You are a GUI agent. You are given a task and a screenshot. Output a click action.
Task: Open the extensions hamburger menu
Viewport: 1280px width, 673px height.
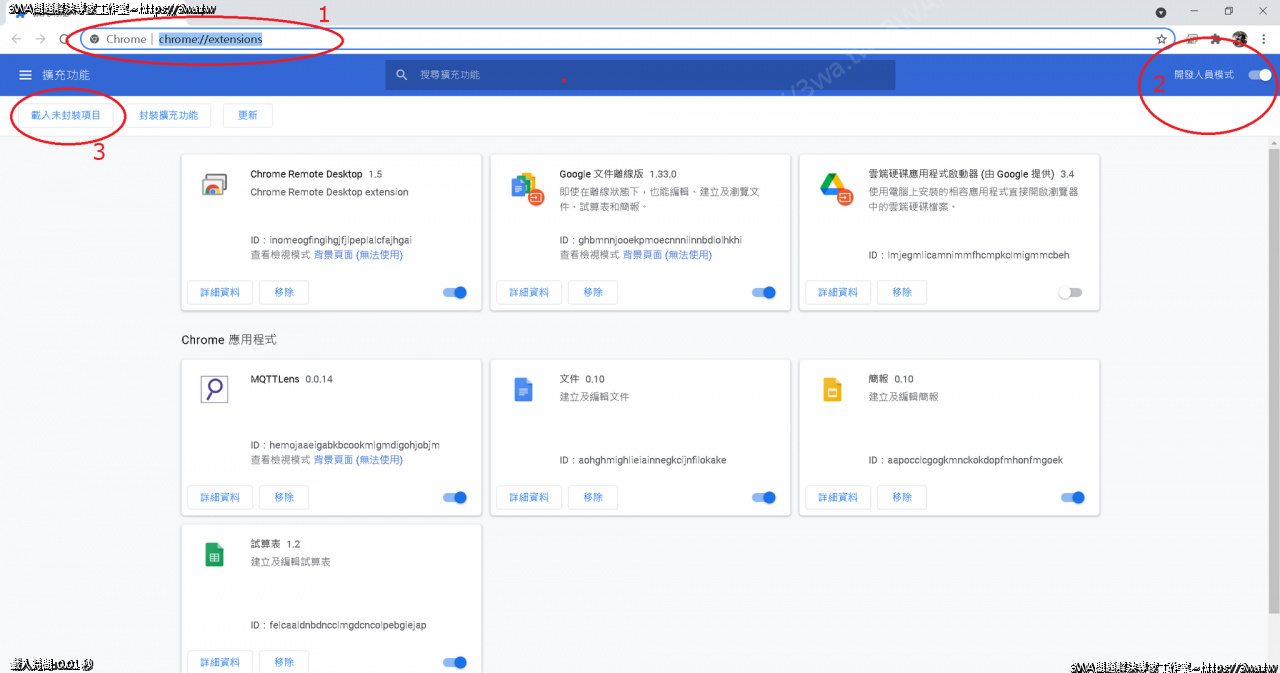[25, 75]
